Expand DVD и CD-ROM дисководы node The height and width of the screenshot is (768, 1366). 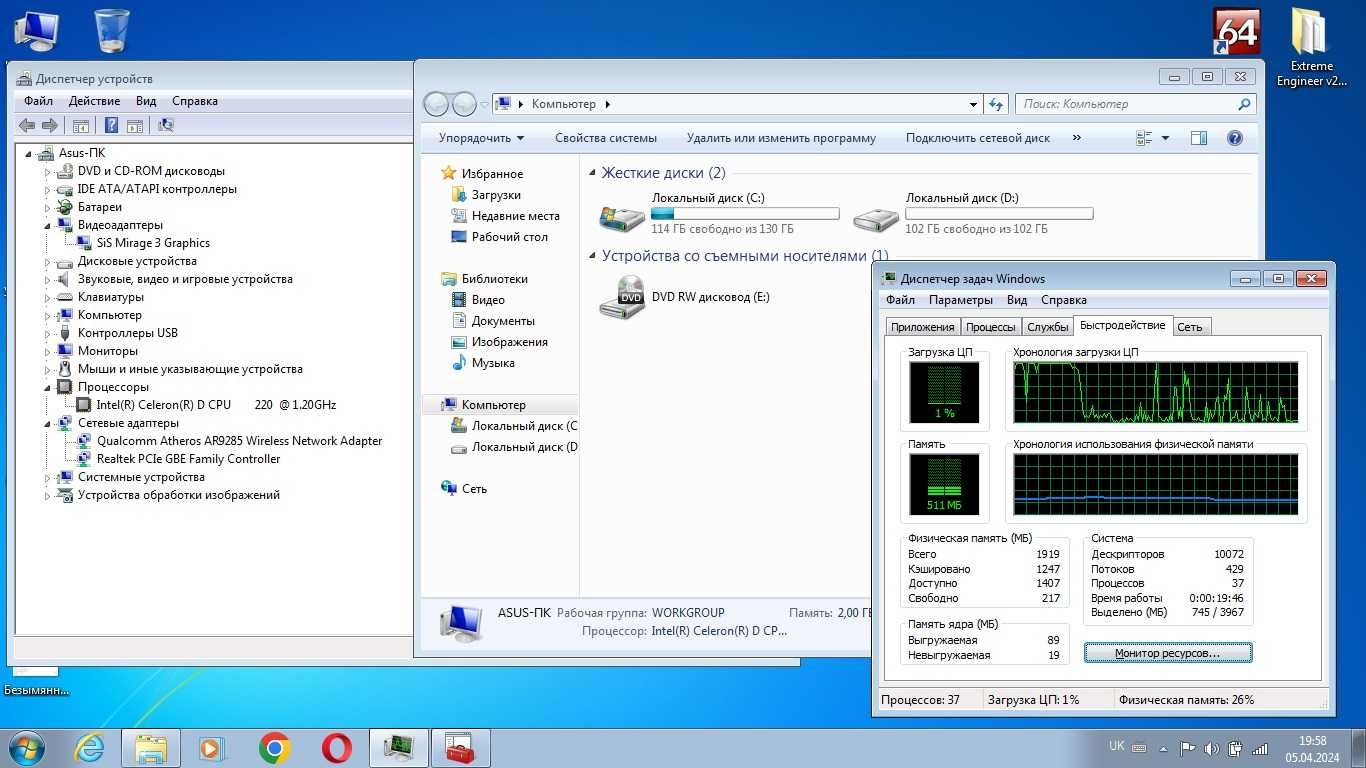[x=46, y=172]
